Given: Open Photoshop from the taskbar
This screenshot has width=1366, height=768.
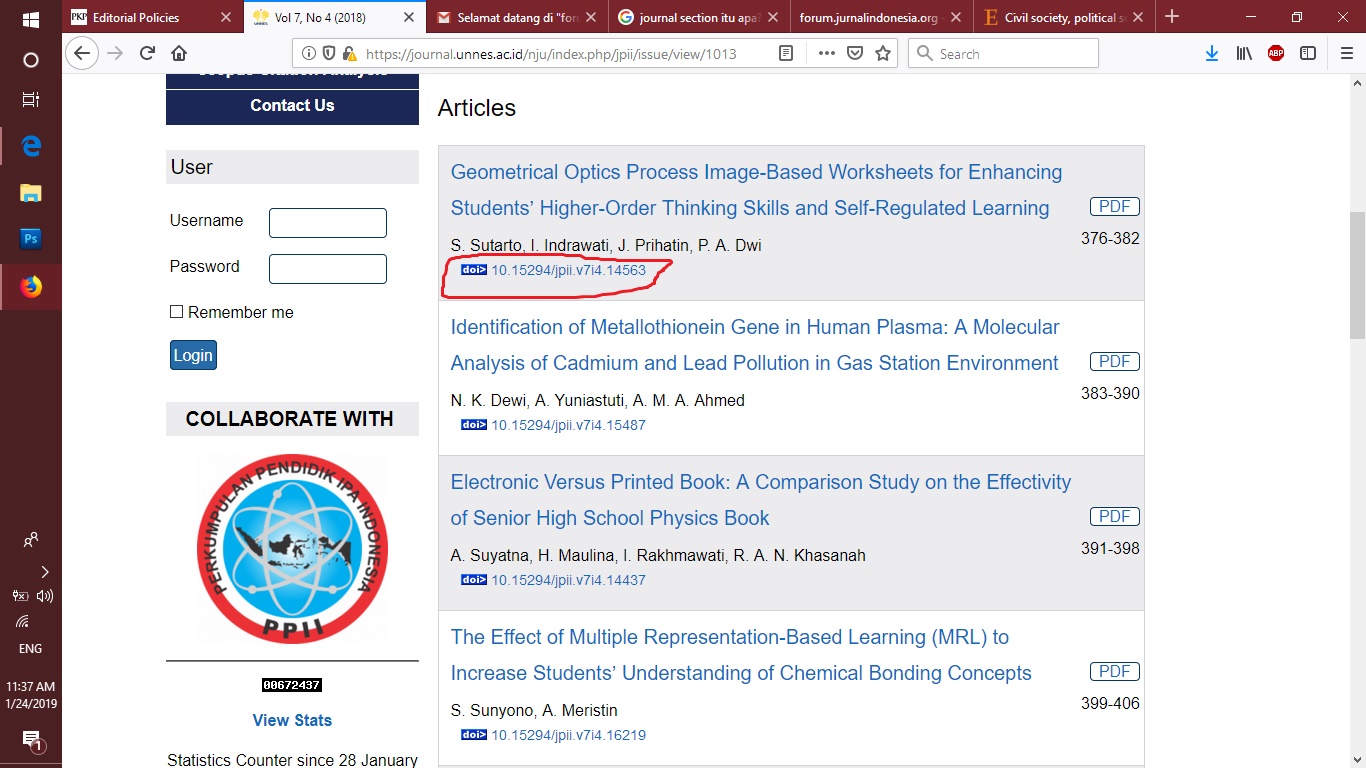Looking at the screenshot, I should [31, 239].
